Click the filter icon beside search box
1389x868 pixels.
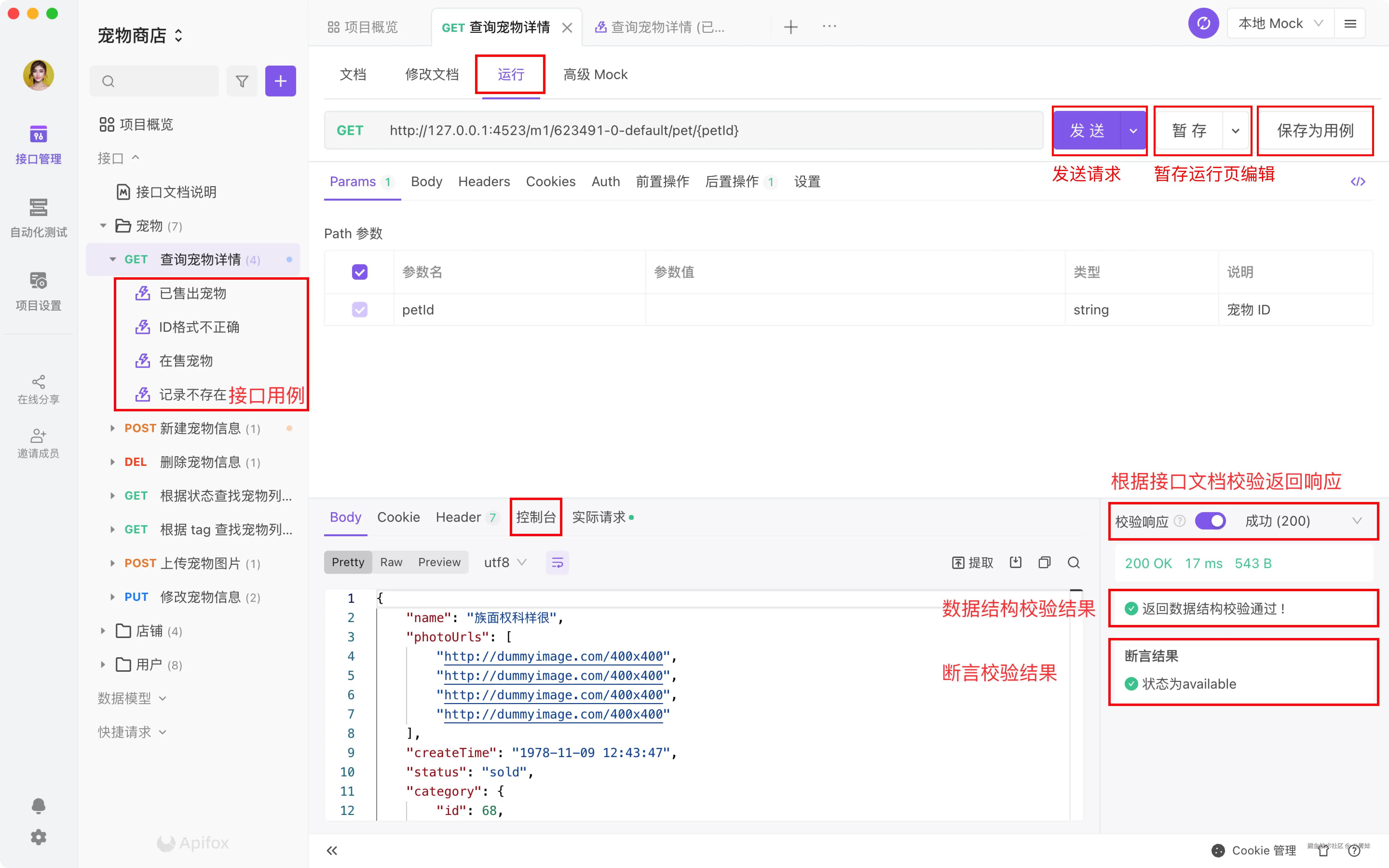tap(242, 81)
